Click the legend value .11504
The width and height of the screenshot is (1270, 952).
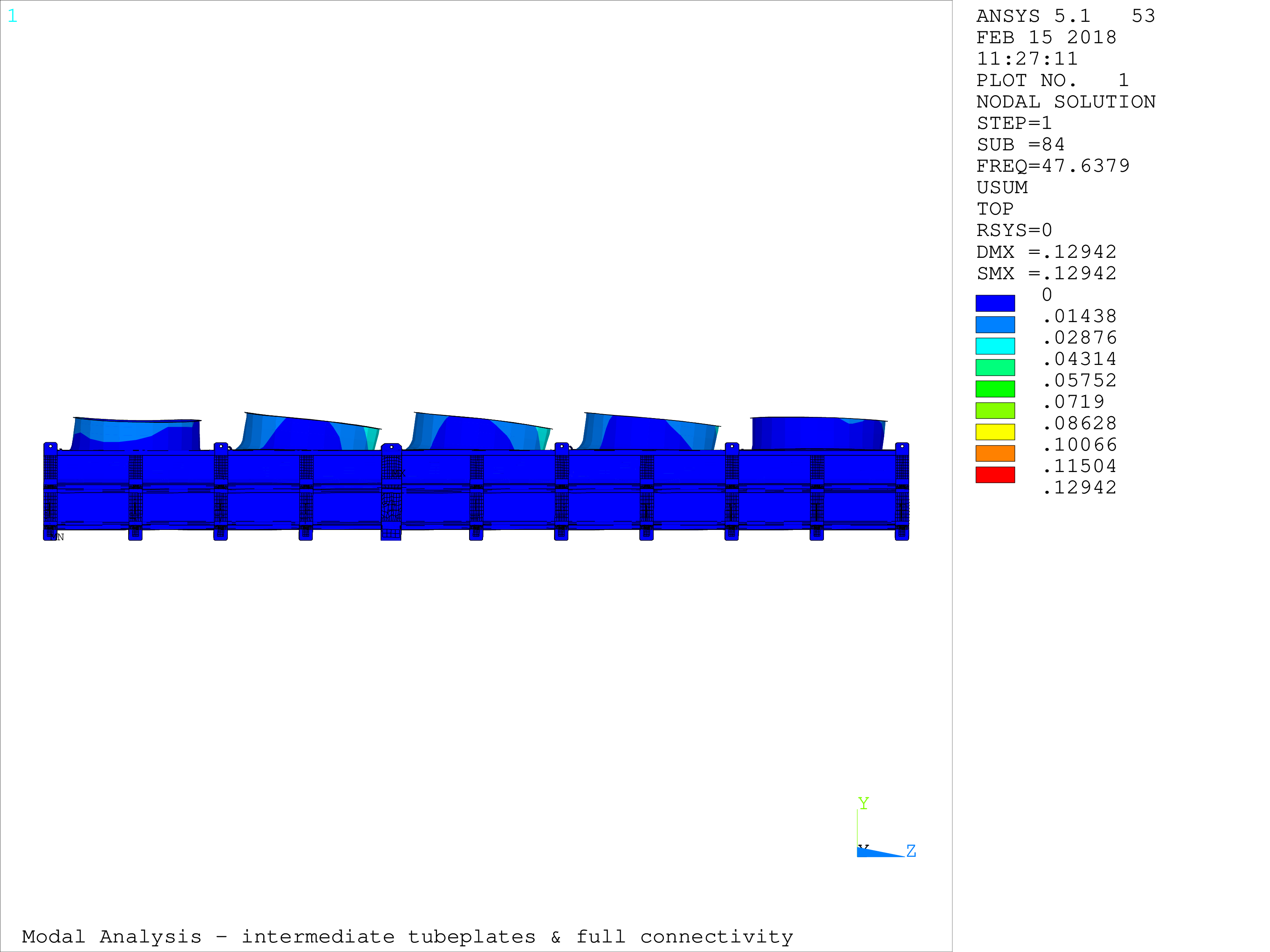1079,466
